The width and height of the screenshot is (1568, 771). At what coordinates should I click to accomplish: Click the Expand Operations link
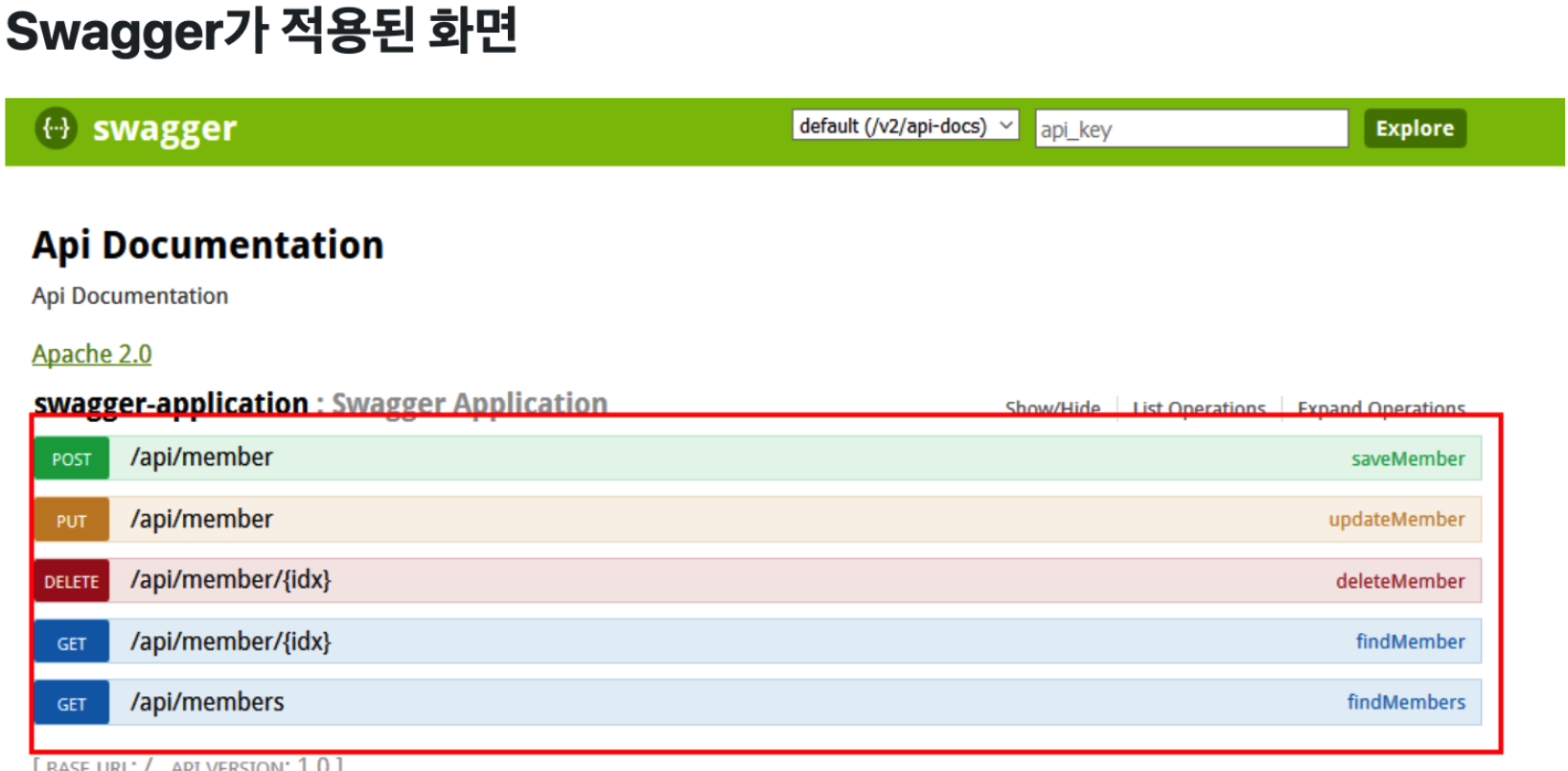1381,409
